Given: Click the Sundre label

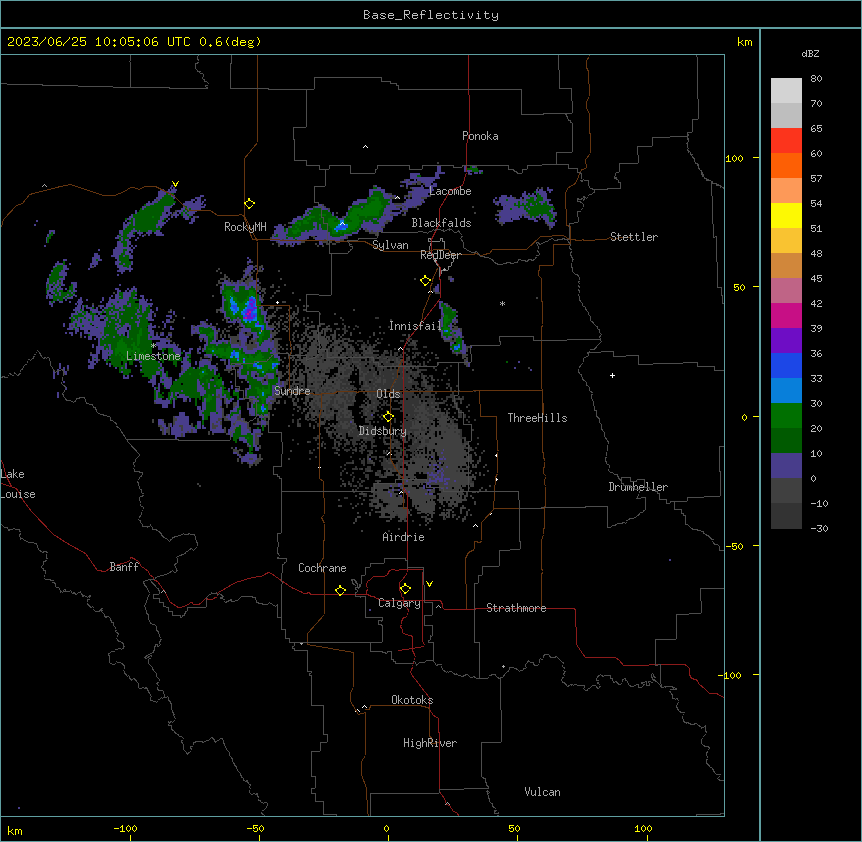Looking at the screenshot, I should coord(292,391).
